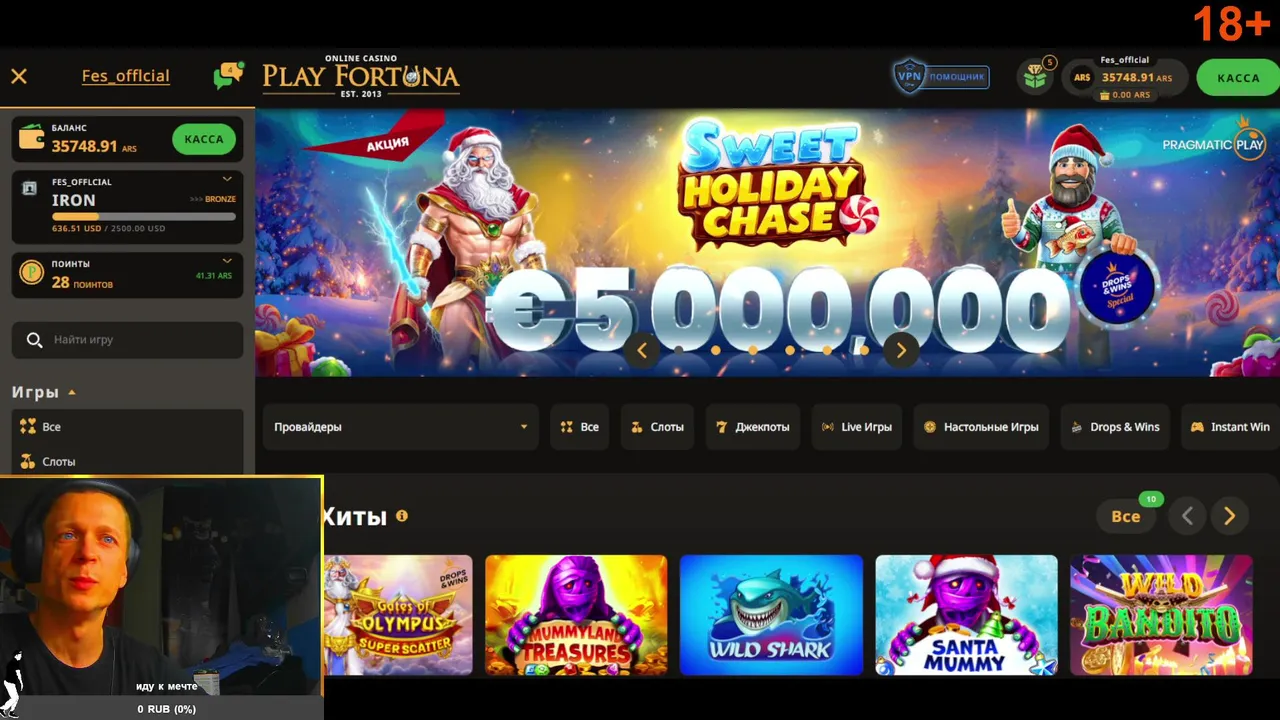Open the Wild Shark game thumbnail

771,615
